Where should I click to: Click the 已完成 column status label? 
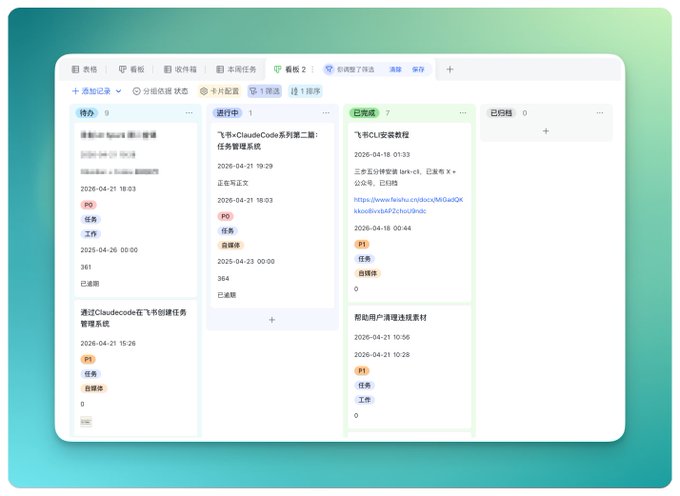coord(364,113)
